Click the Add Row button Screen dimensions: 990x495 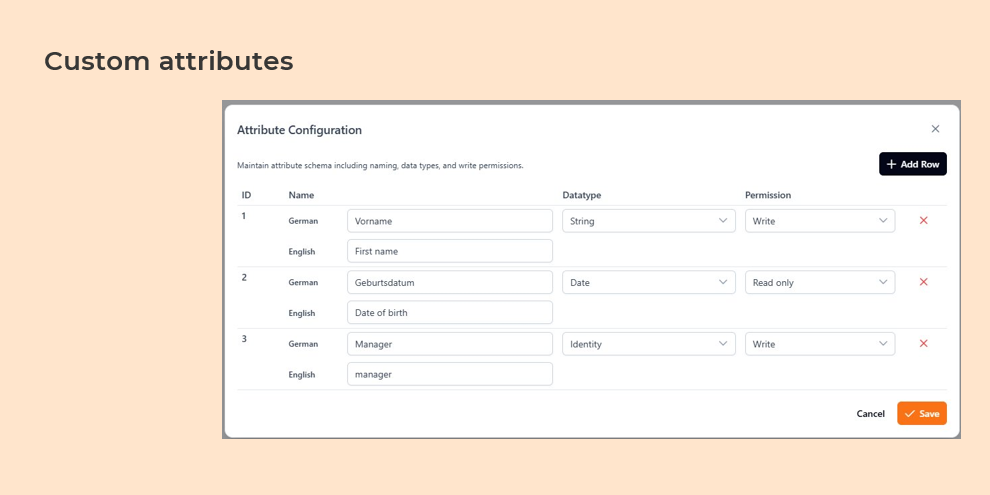(912, 164)
